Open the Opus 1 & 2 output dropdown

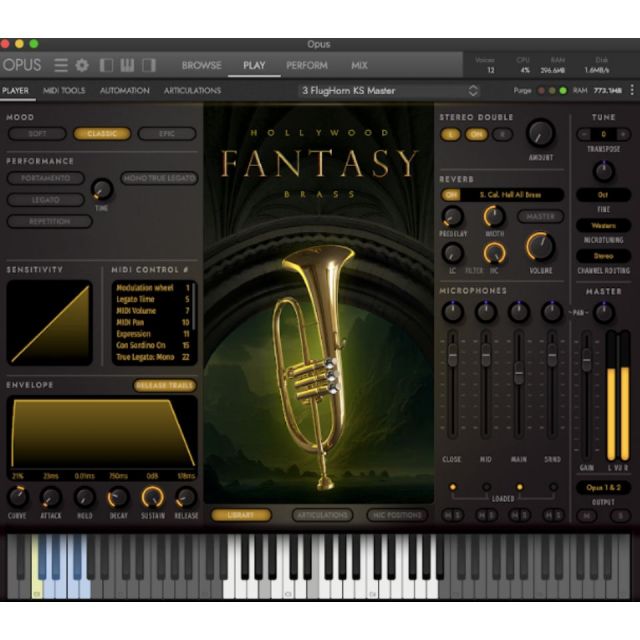coord(603,487)
